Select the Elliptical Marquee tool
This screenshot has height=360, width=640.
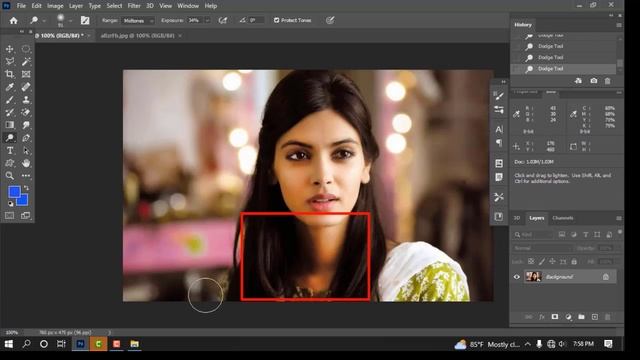[26, 49]
